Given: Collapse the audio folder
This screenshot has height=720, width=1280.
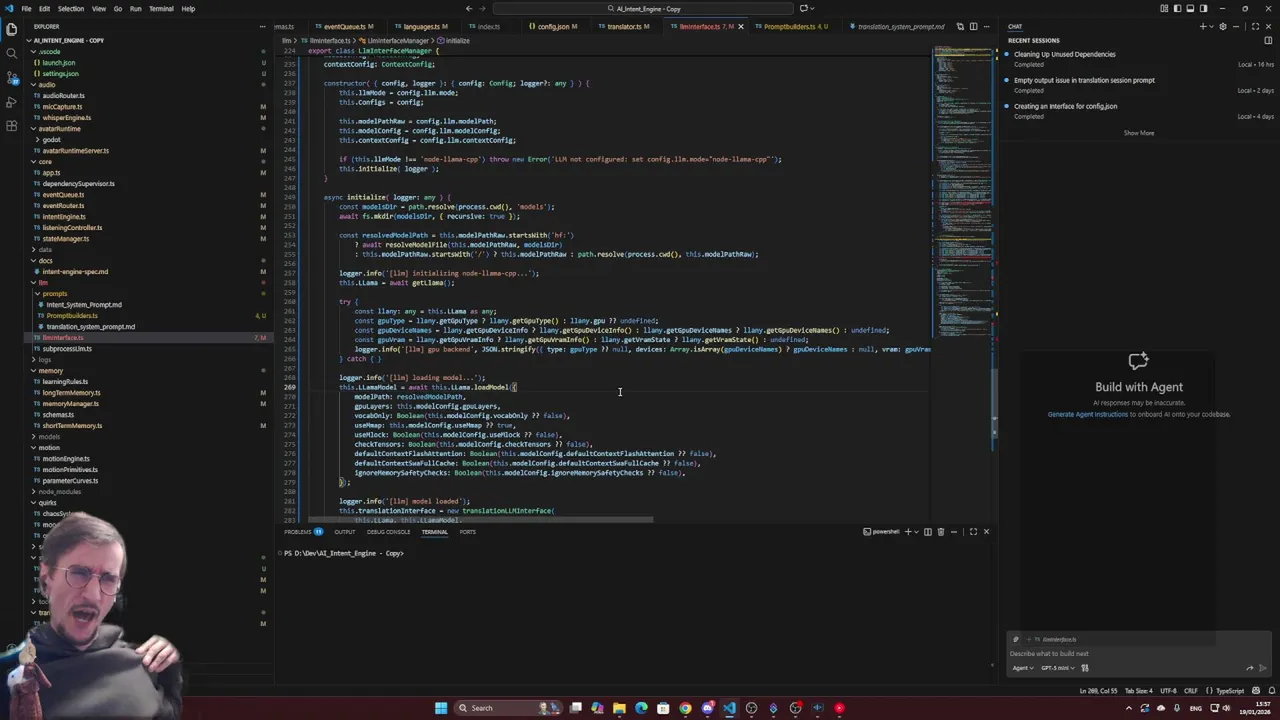Looking at the screenshot, I should [47, 85].
